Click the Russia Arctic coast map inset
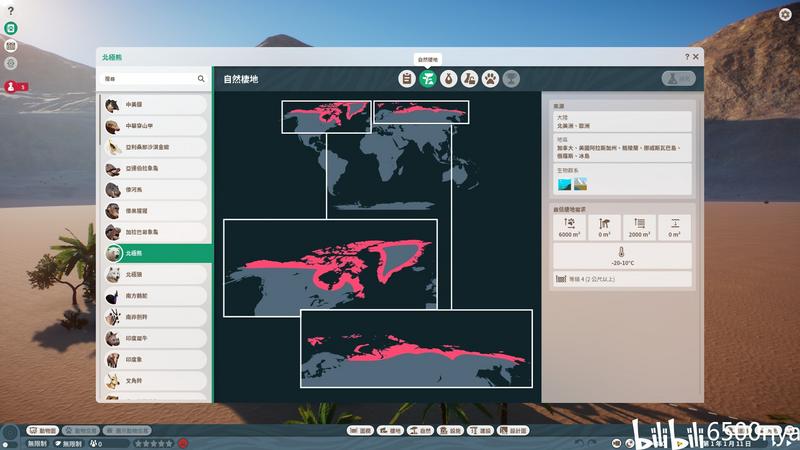Image resolution: width=800 pixels, height=450 pixels. tap(416, 348)
